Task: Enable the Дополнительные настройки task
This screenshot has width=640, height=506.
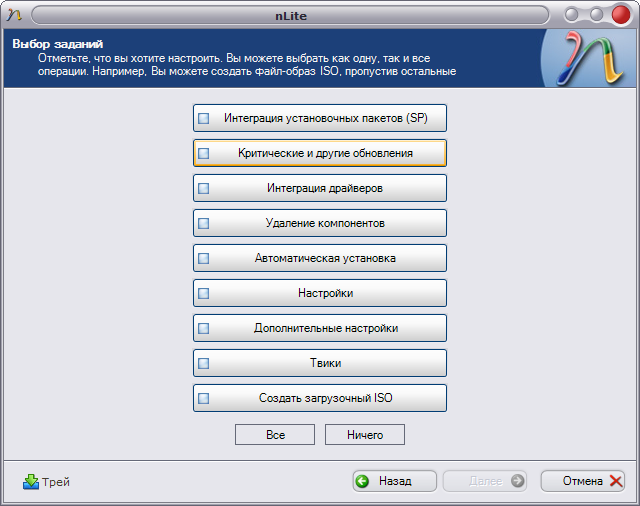Action: 204,328
